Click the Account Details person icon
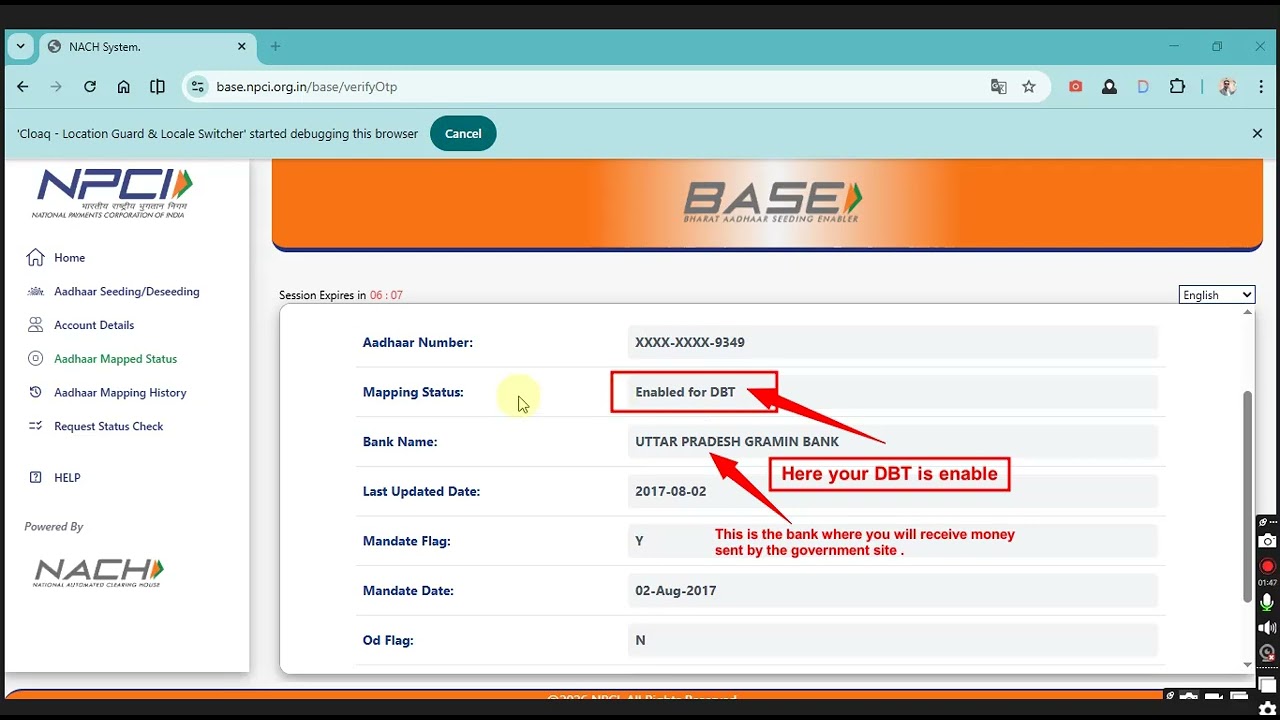The image size is (1280, 720). [x=35, y=325]
